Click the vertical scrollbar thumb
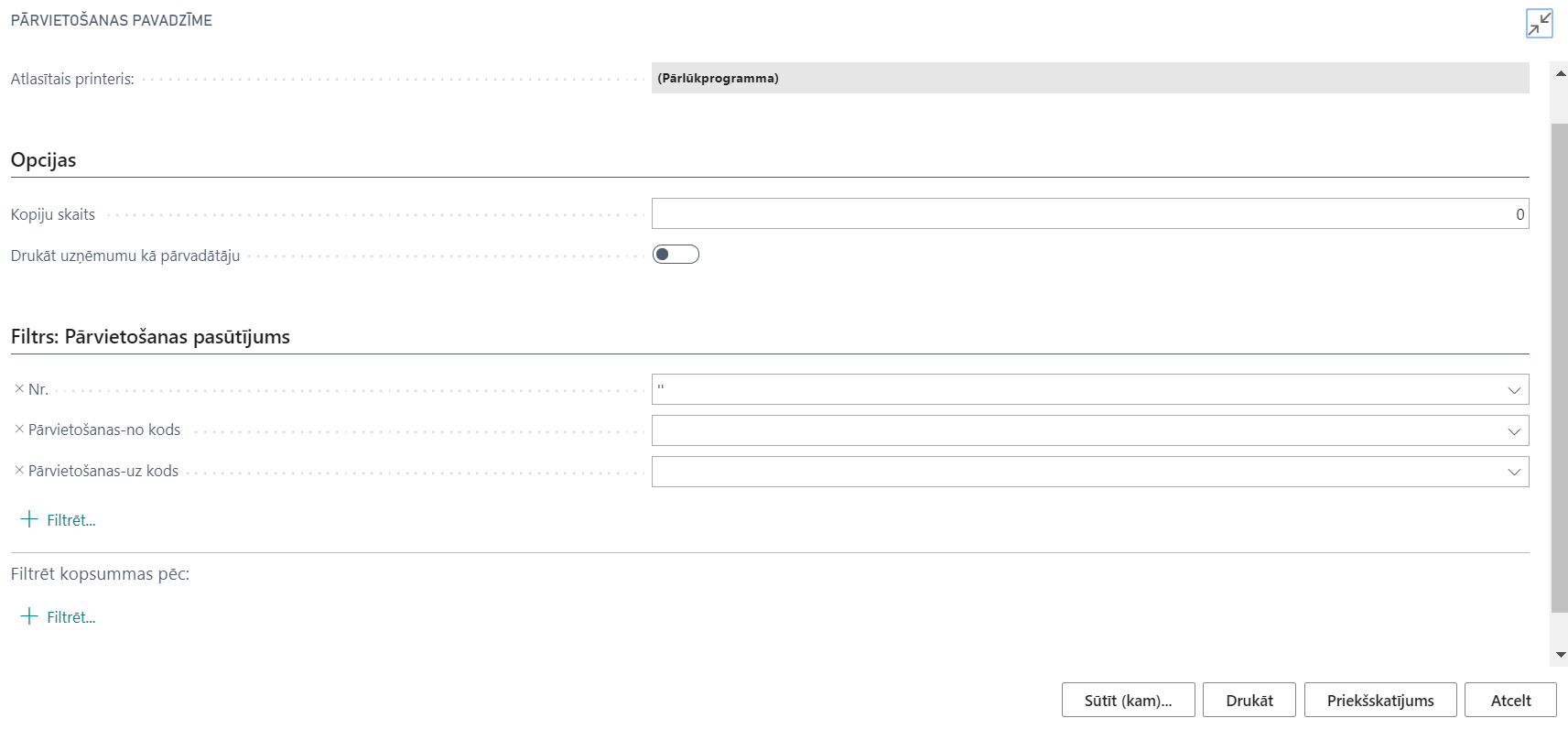The width and height of the screenshot is (1568, 729). tap(1560, 366)
